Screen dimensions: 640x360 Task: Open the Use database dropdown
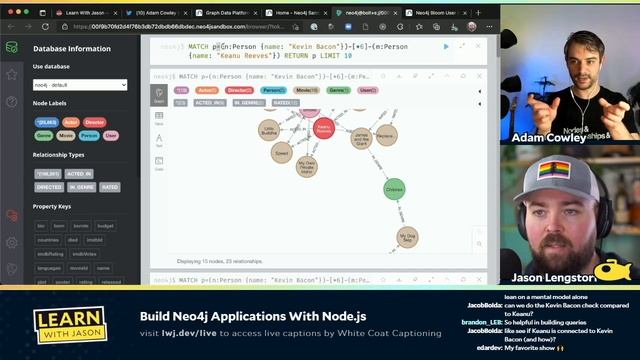click(80, 85)
